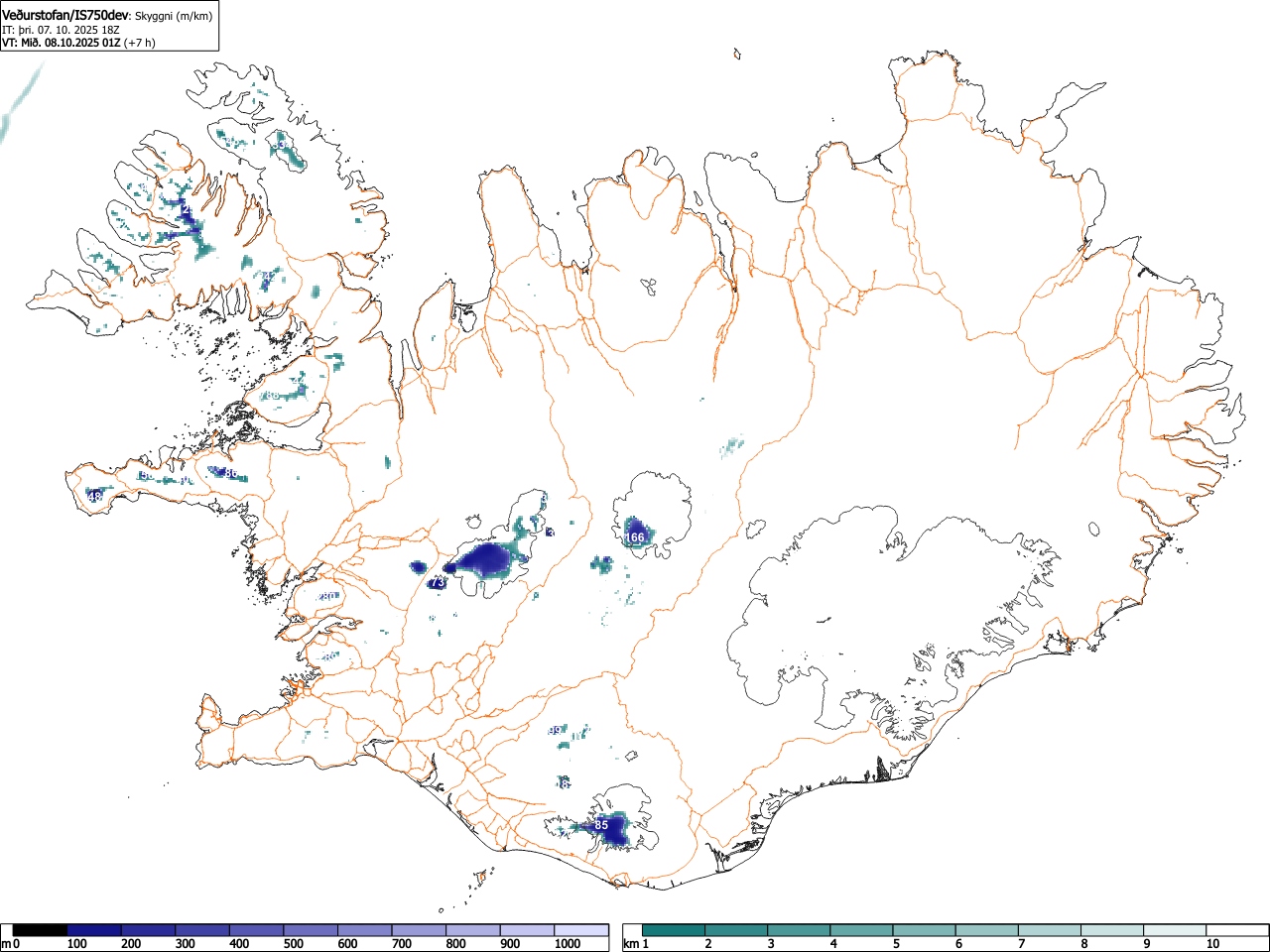Click the 'IT: þri. 07. 10. 2025 18Z' line
1270x952 pixels.
tap(61, 30)
